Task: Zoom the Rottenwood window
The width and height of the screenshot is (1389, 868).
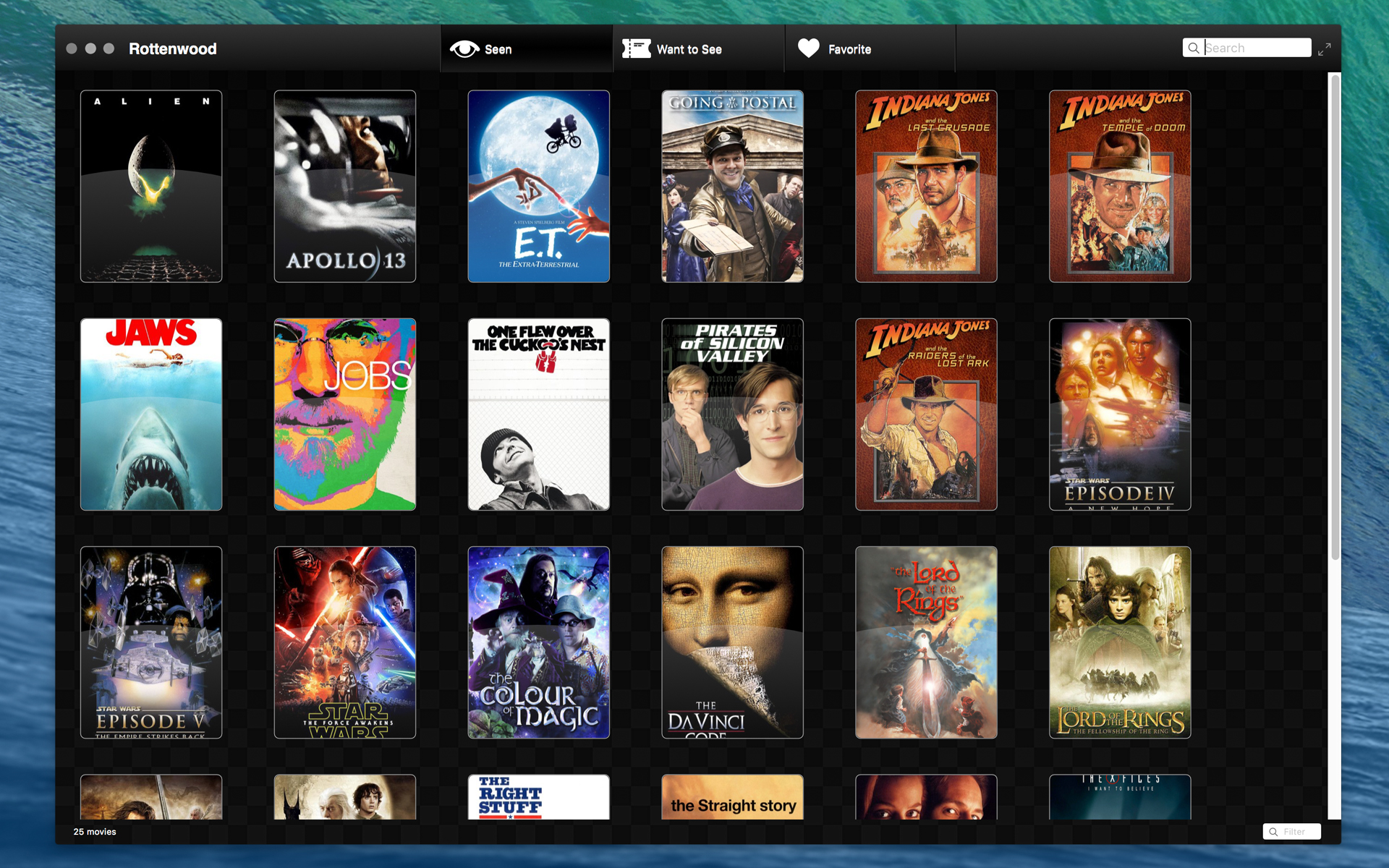Action: tap(109, 48)
